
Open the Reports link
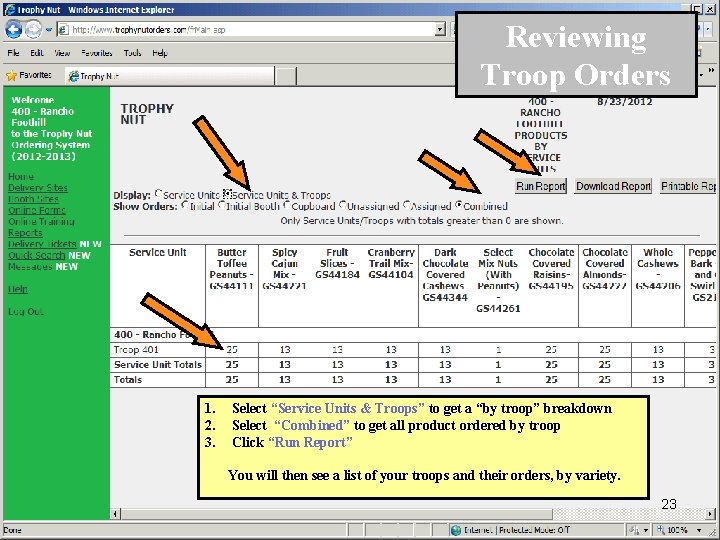tap(25, 233)
